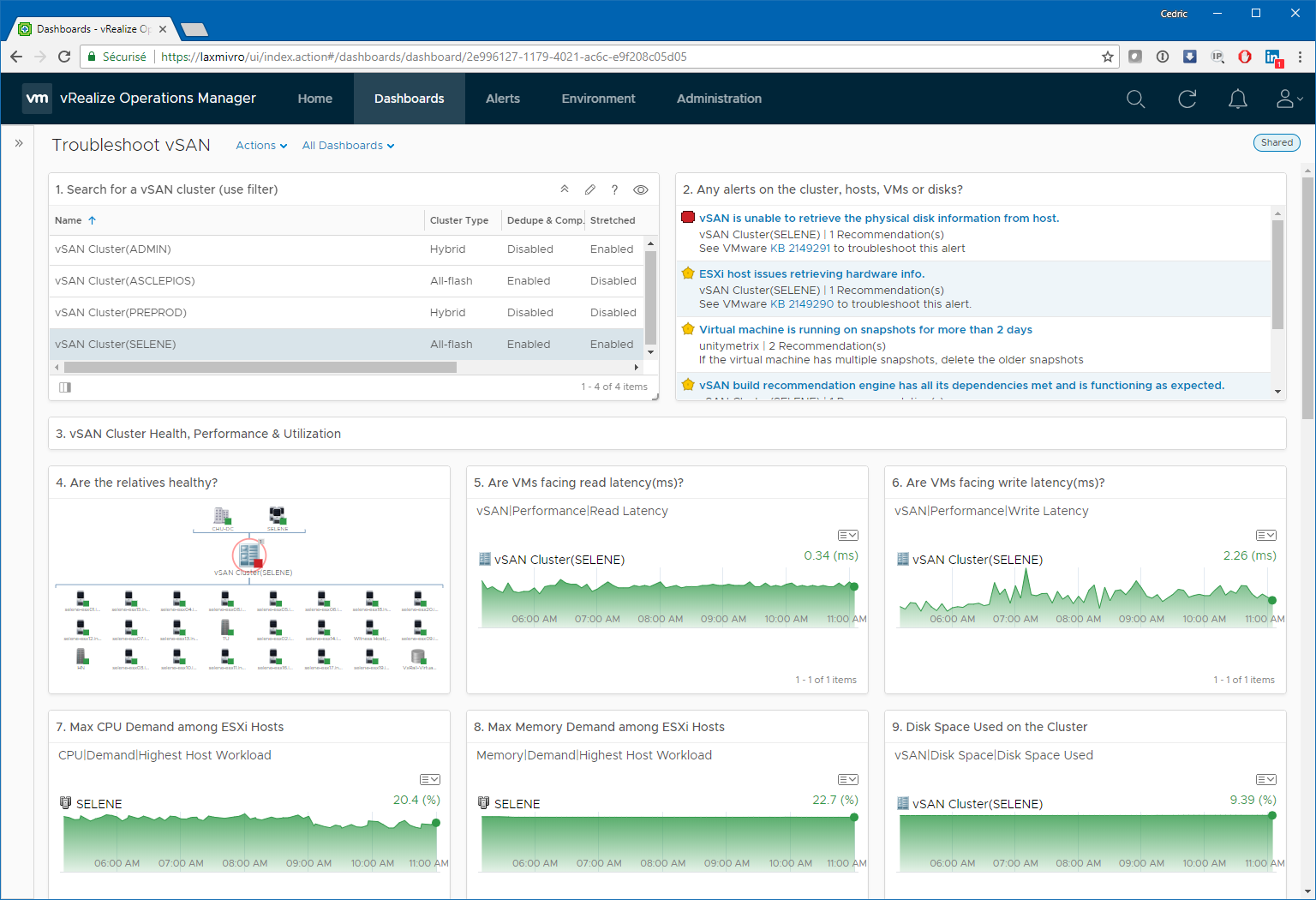Click the vSAN Cluster(SELENE) topology node icon
This screenshot has width=1316, height=900.
(249, 553)
